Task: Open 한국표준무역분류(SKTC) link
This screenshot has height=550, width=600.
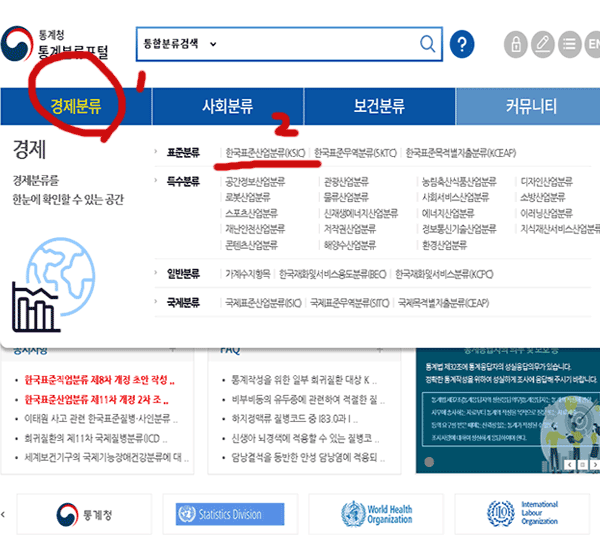Action: [x=355, y=153]
